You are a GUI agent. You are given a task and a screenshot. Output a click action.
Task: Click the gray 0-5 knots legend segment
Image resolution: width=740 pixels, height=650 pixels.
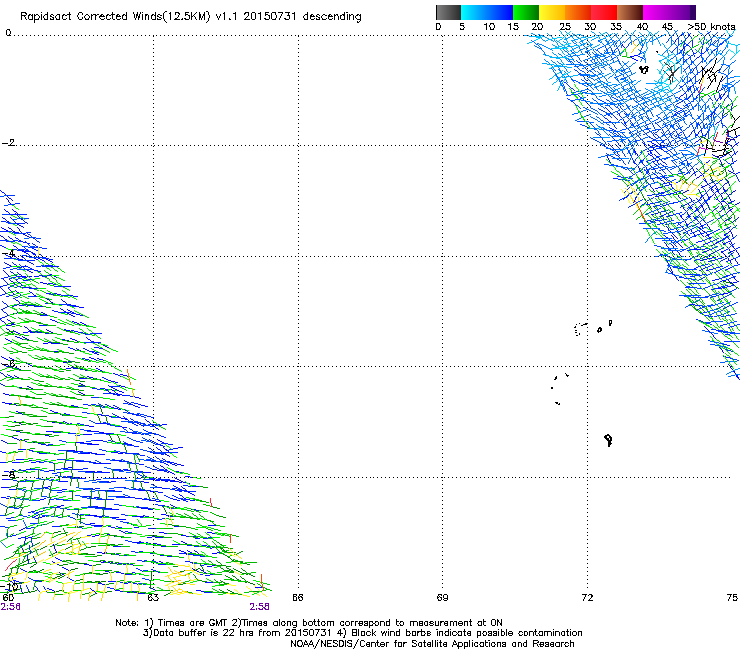click(x=448, y=12)
